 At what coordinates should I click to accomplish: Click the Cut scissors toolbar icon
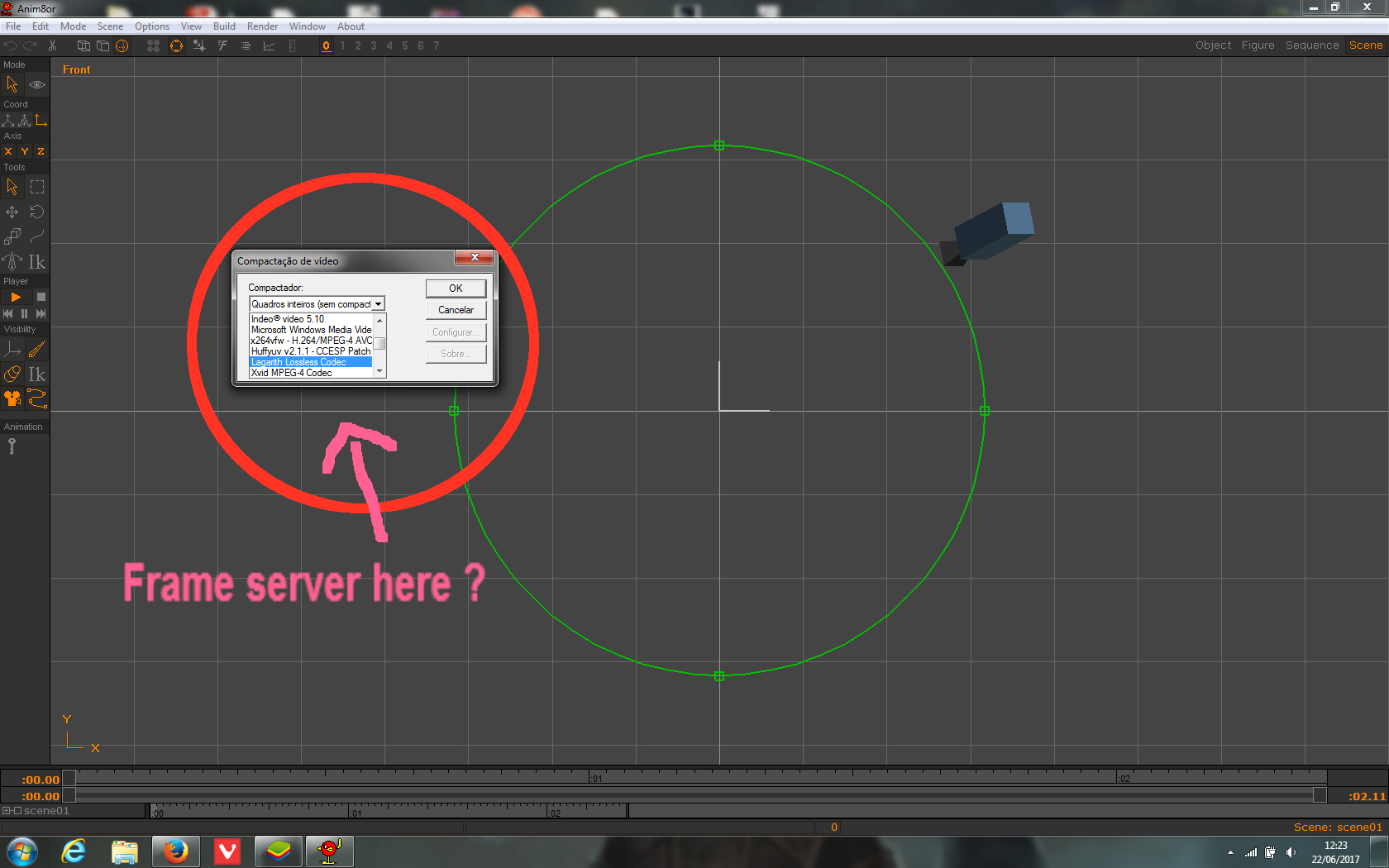52,45
